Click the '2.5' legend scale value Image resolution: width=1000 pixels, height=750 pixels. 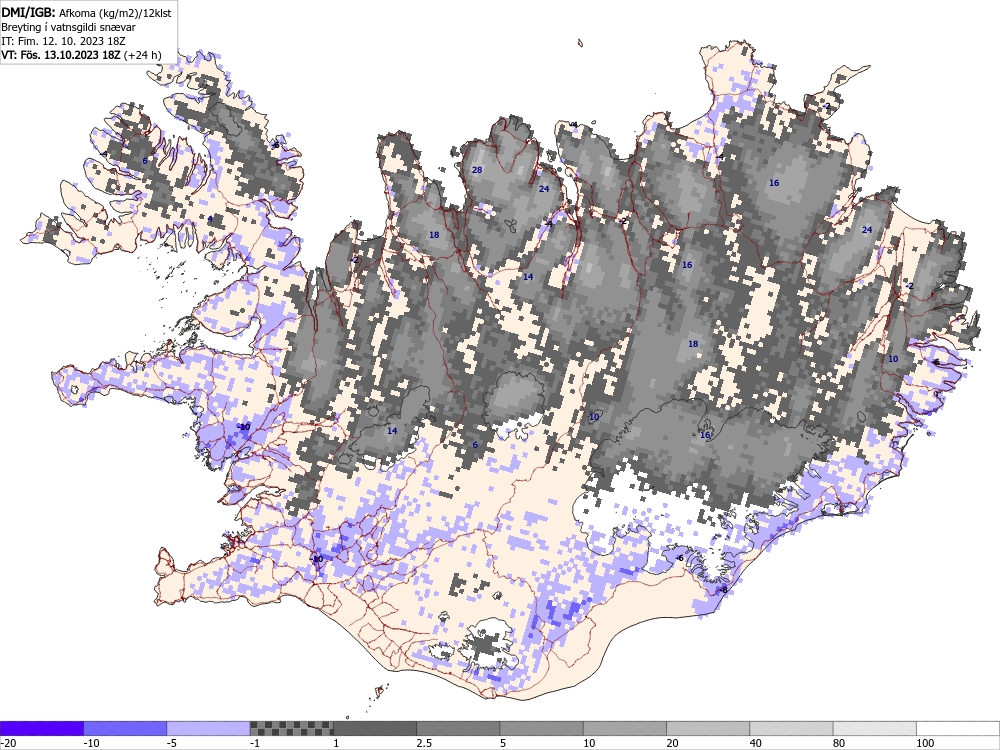click(423, 743)
